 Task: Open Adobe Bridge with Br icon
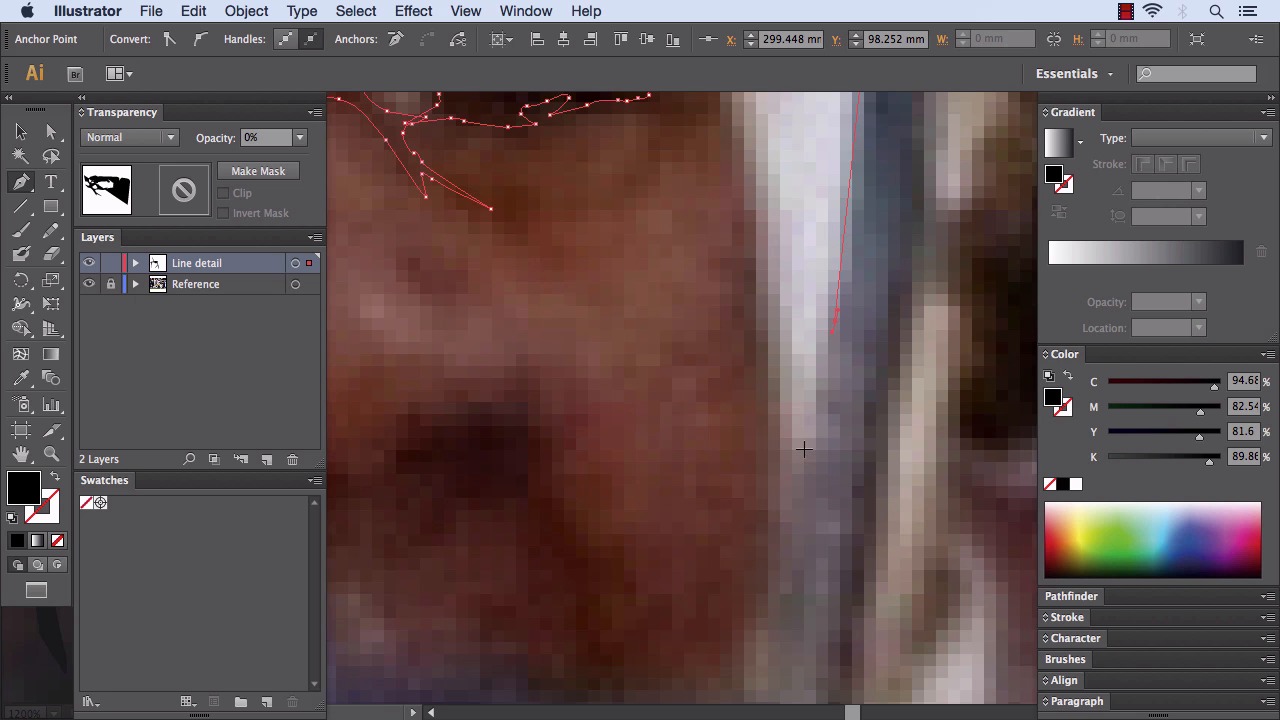pos(75,74)
